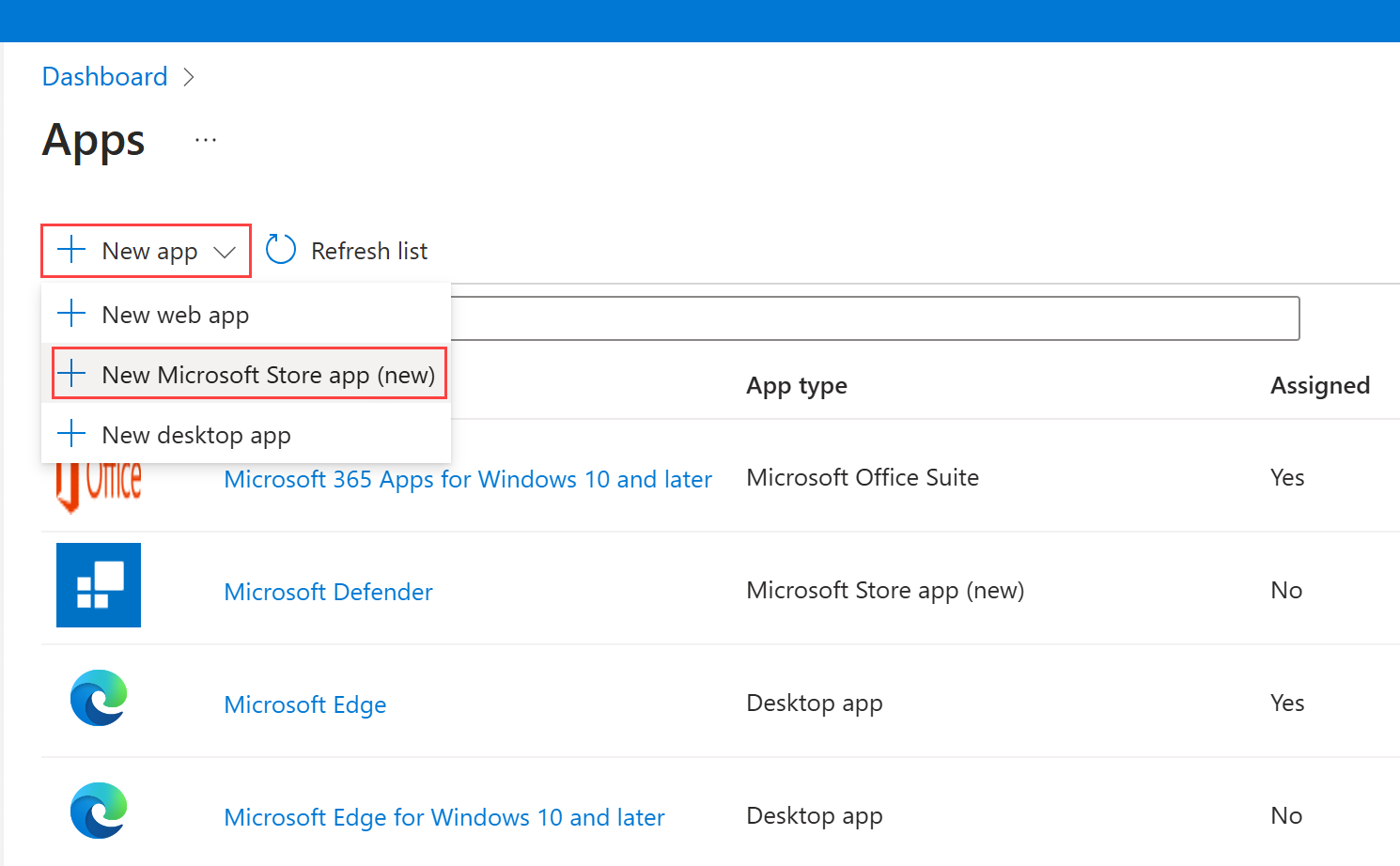
Task: Select New web app from the menu
Action: pyautogui.click(x=175, y=314)
